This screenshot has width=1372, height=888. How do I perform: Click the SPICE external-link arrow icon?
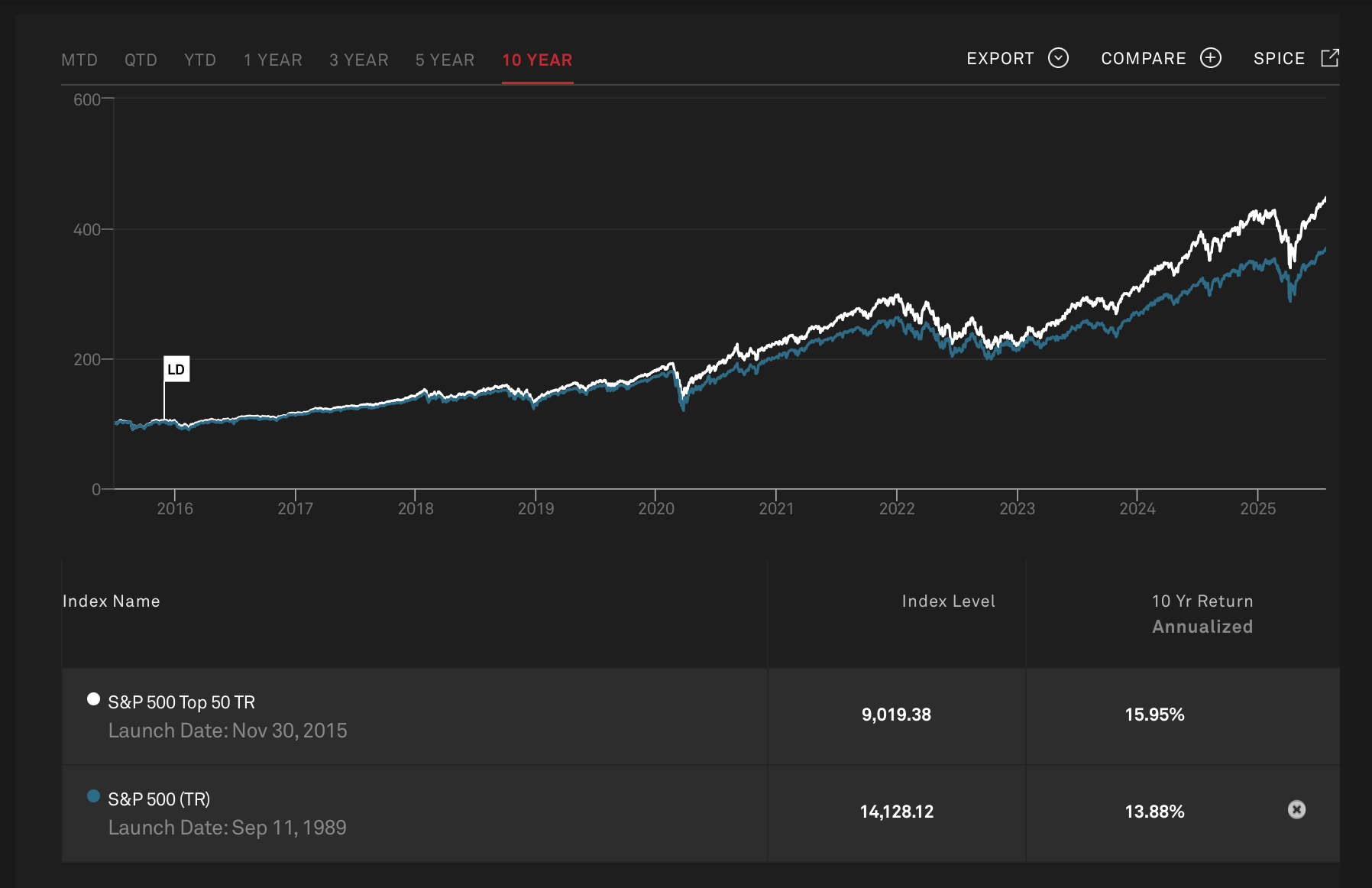pos(1330,57)
